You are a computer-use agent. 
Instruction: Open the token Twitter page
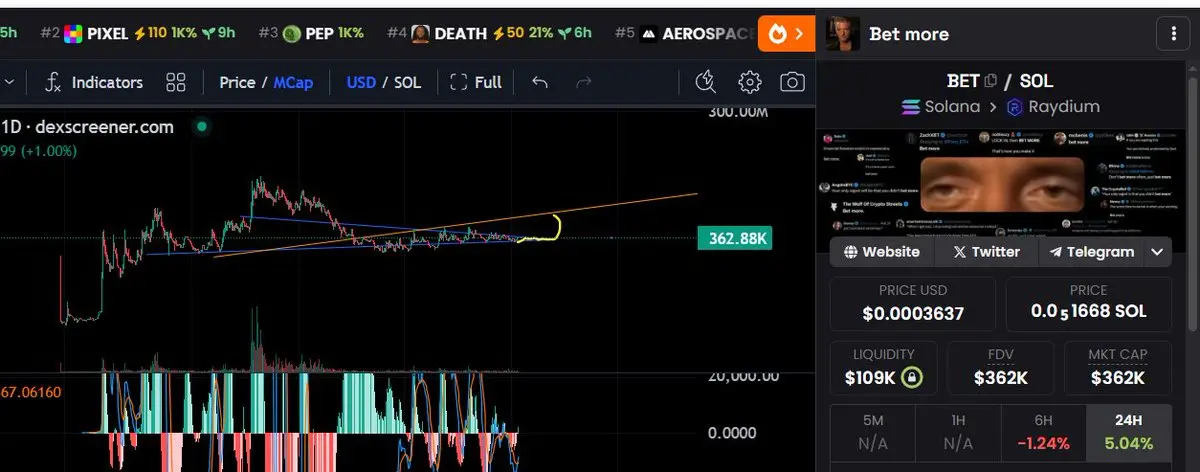click(986, 252)
